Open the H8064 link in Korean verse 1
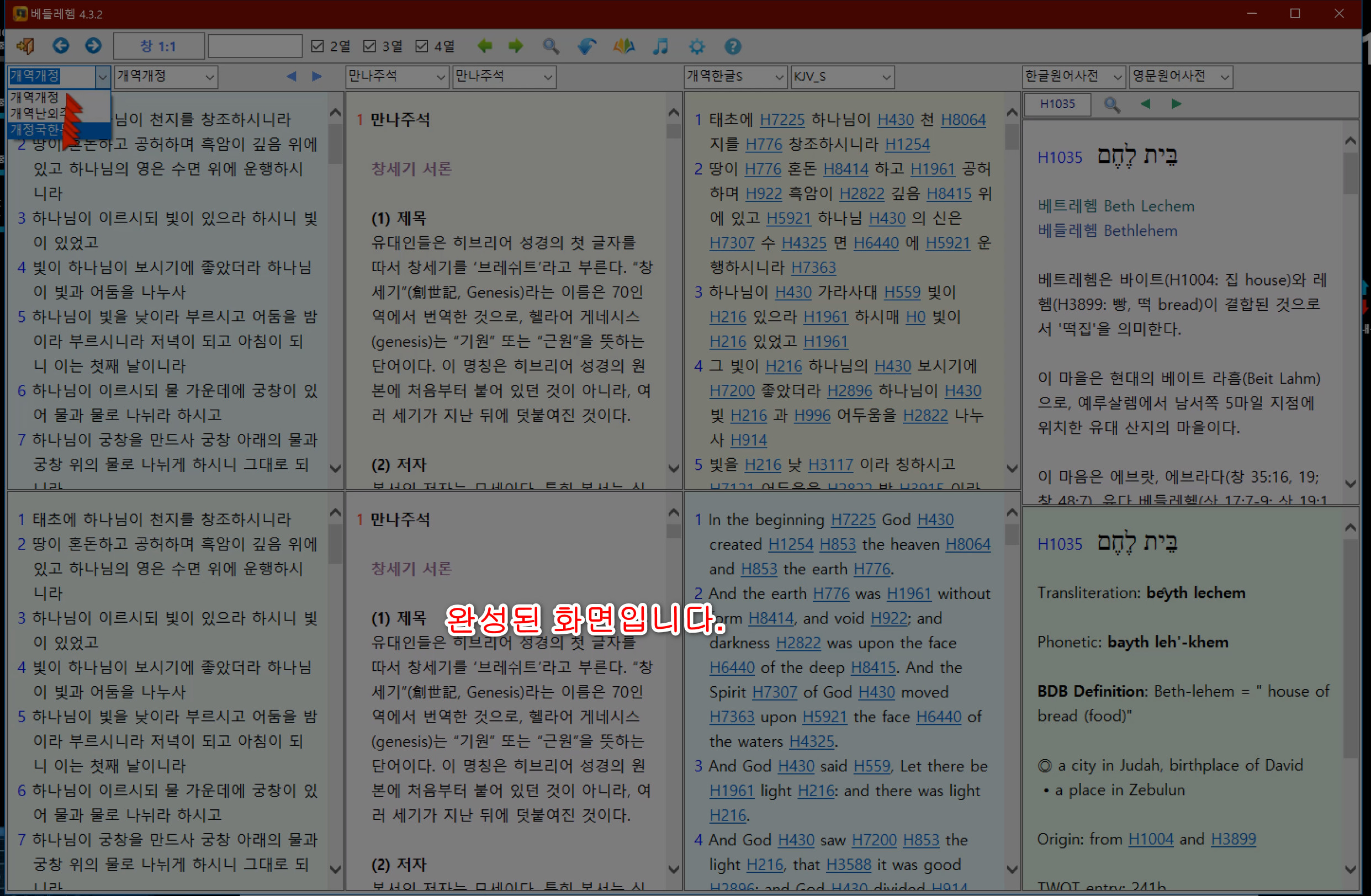Viewport: 1371px width, 896px height. pyautogui.click(x=963, y=120)
